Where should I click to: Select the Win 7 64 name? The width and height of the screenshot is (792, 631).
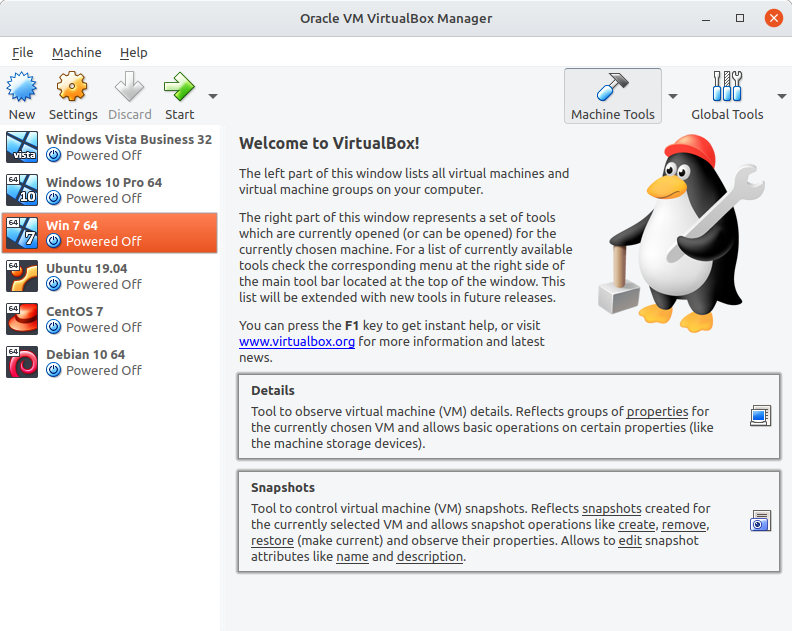pos(72,225)
